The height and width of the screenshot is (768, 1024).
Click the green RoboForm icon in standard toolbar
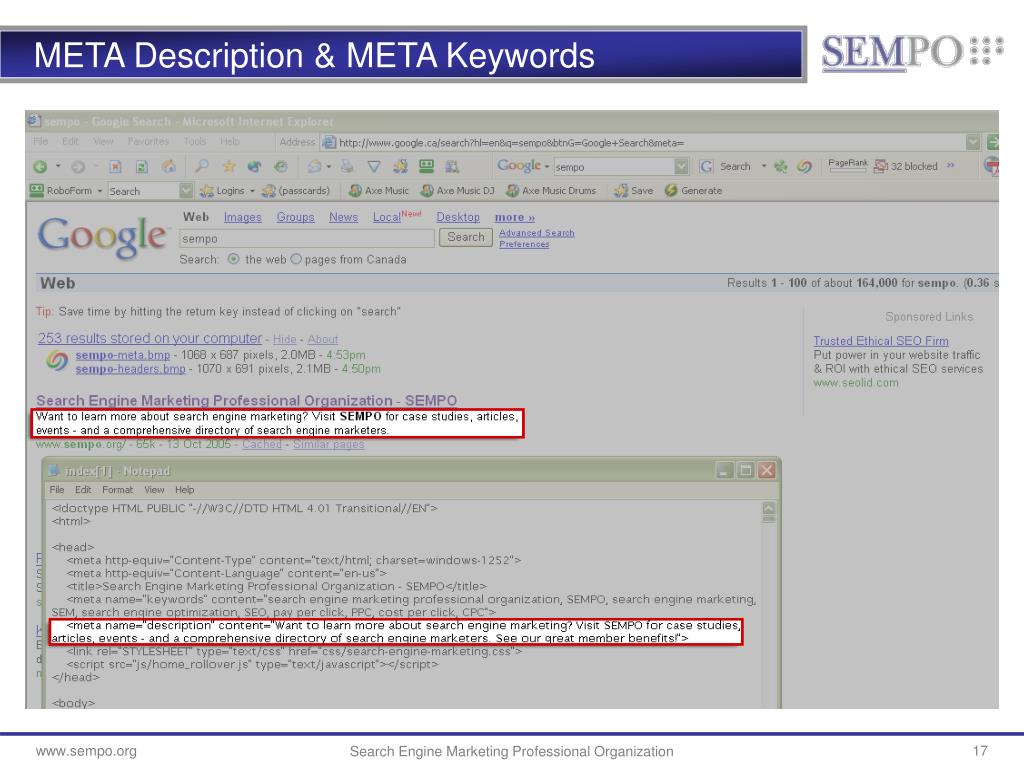click(x=426, y=167)
